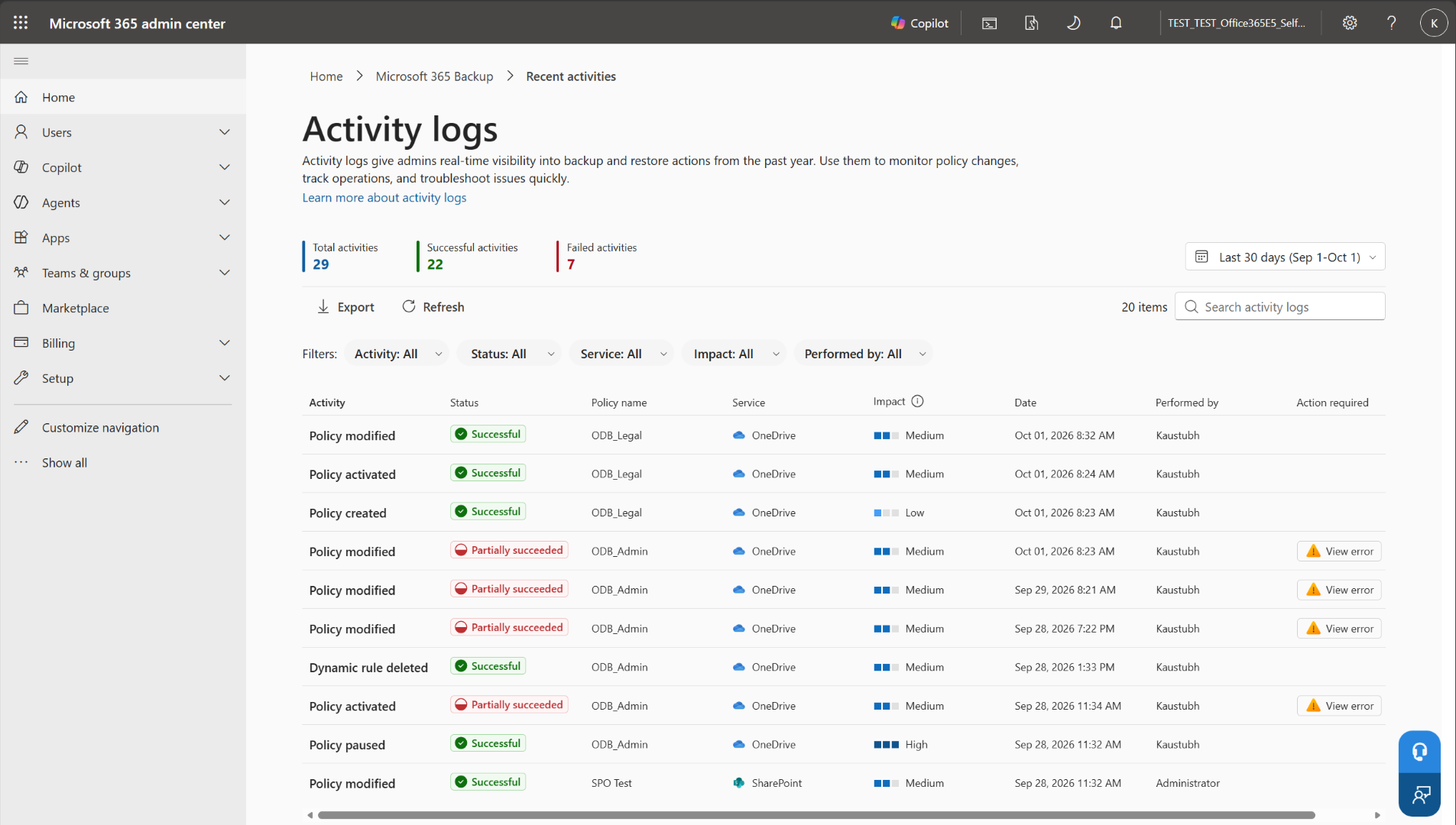The image size is (1456, 825).
Task: Open the Activity: All filter
Action: point(397,354)
